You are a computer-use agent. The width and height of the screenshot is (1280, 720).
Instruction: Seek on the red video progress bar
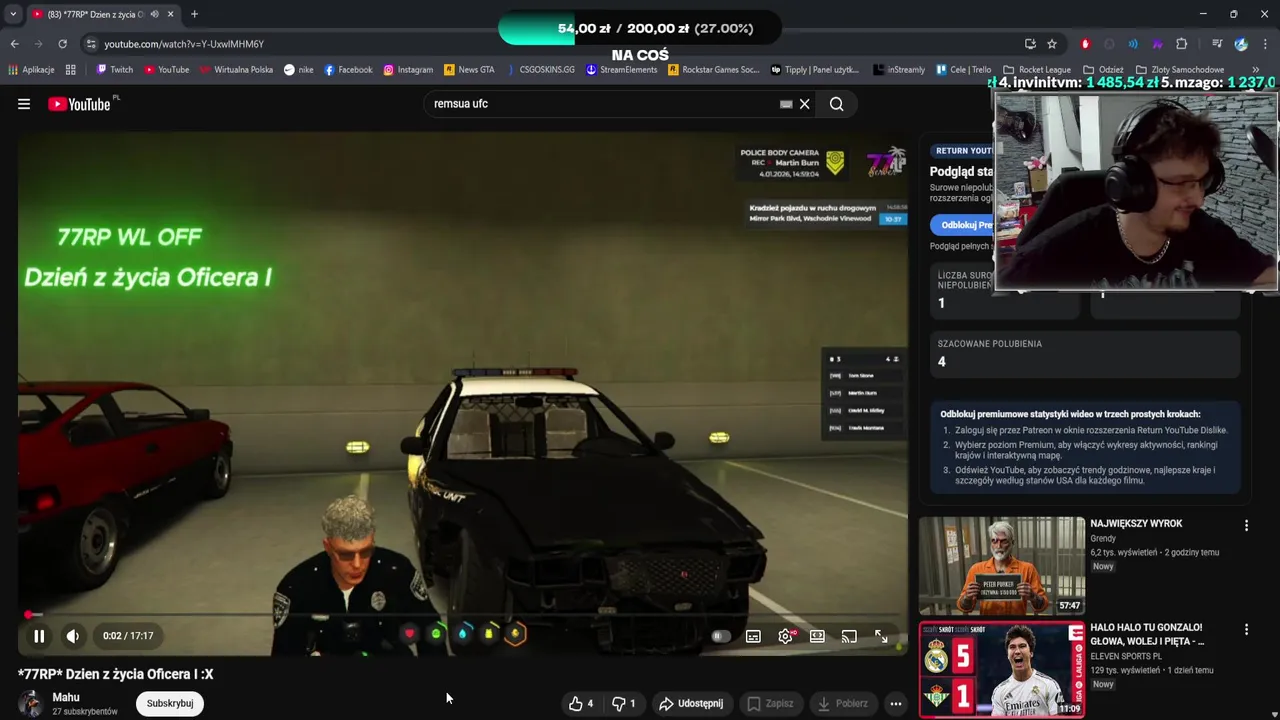point(463,615)
